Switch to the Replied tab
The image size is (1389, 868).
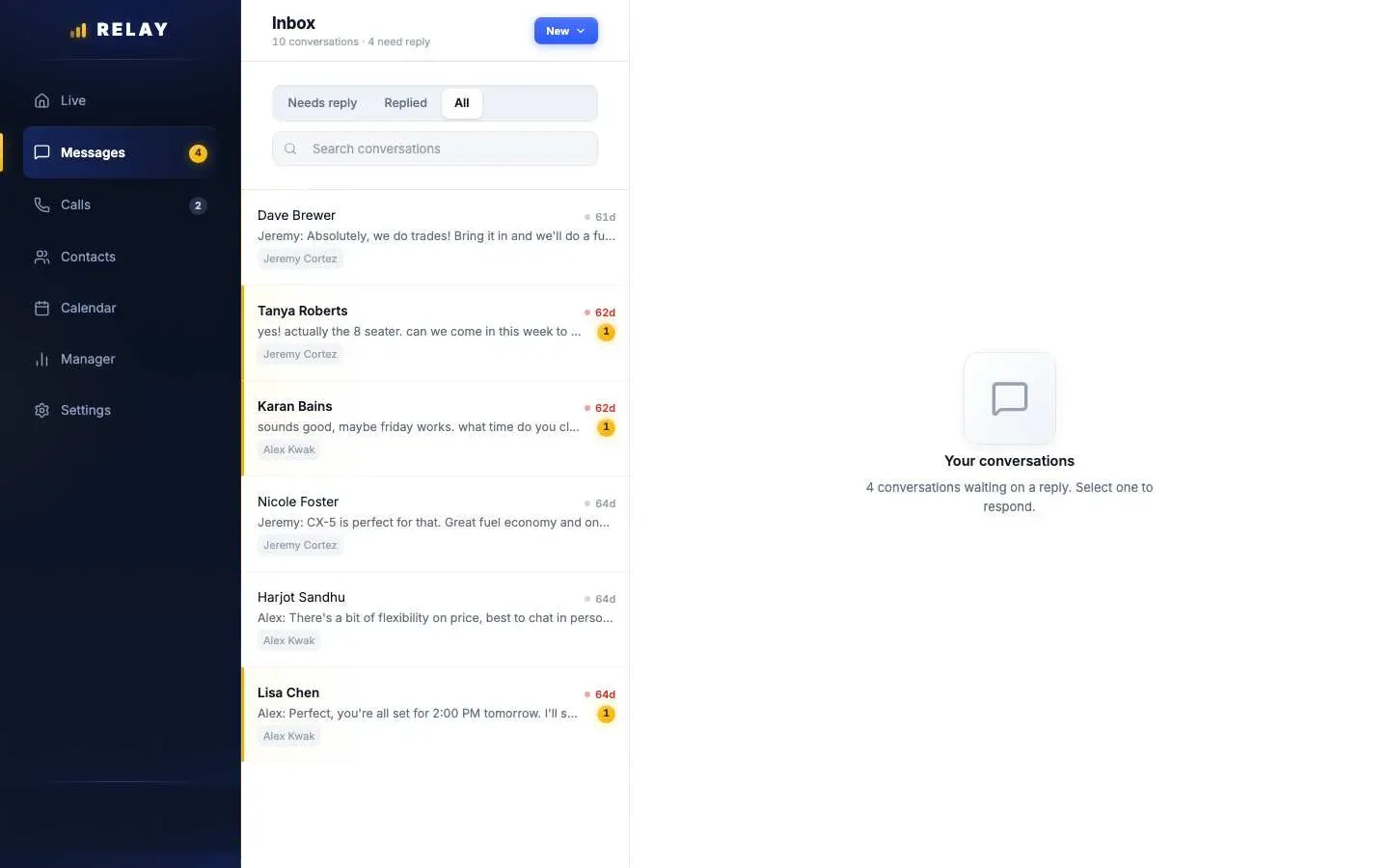pos(405,103)
